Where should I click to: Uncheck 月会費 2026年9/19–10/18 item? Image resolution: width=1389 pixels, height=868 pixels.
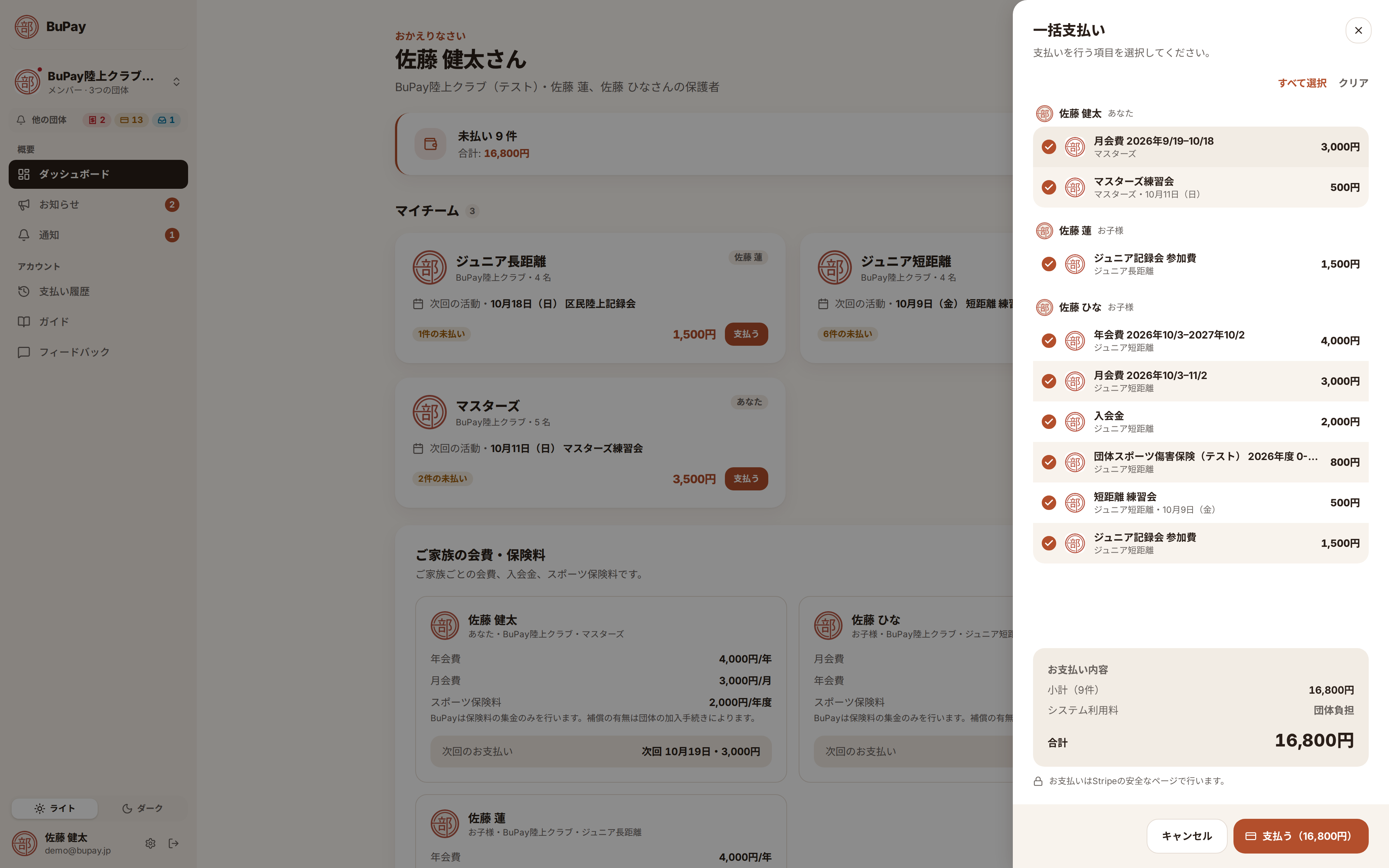pos(1049,147)
